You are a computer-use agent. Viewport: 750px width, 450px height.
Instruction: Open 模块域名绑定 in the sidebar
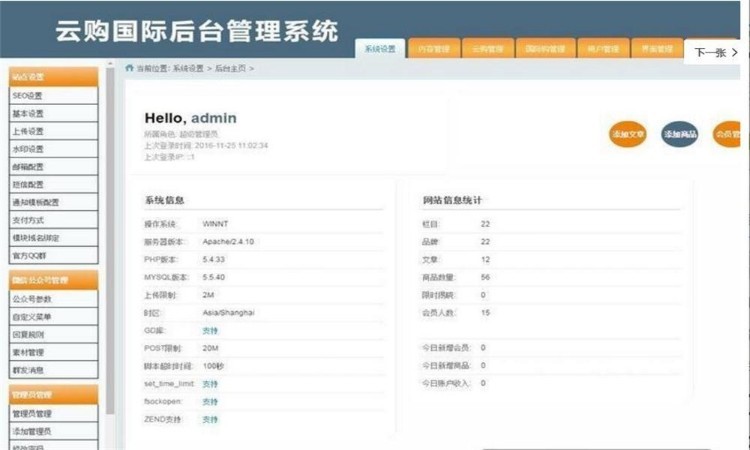click(x=54, y=238)
